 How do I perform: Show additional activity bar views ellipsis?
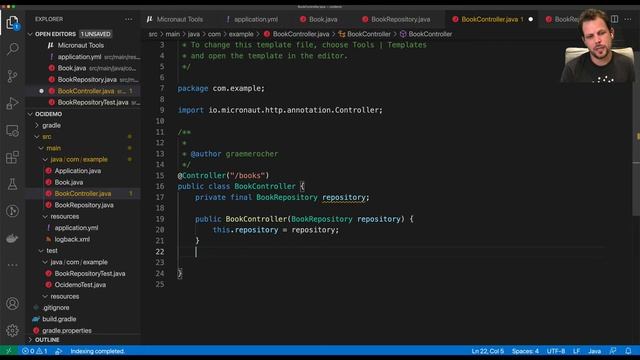pos(12,265)
